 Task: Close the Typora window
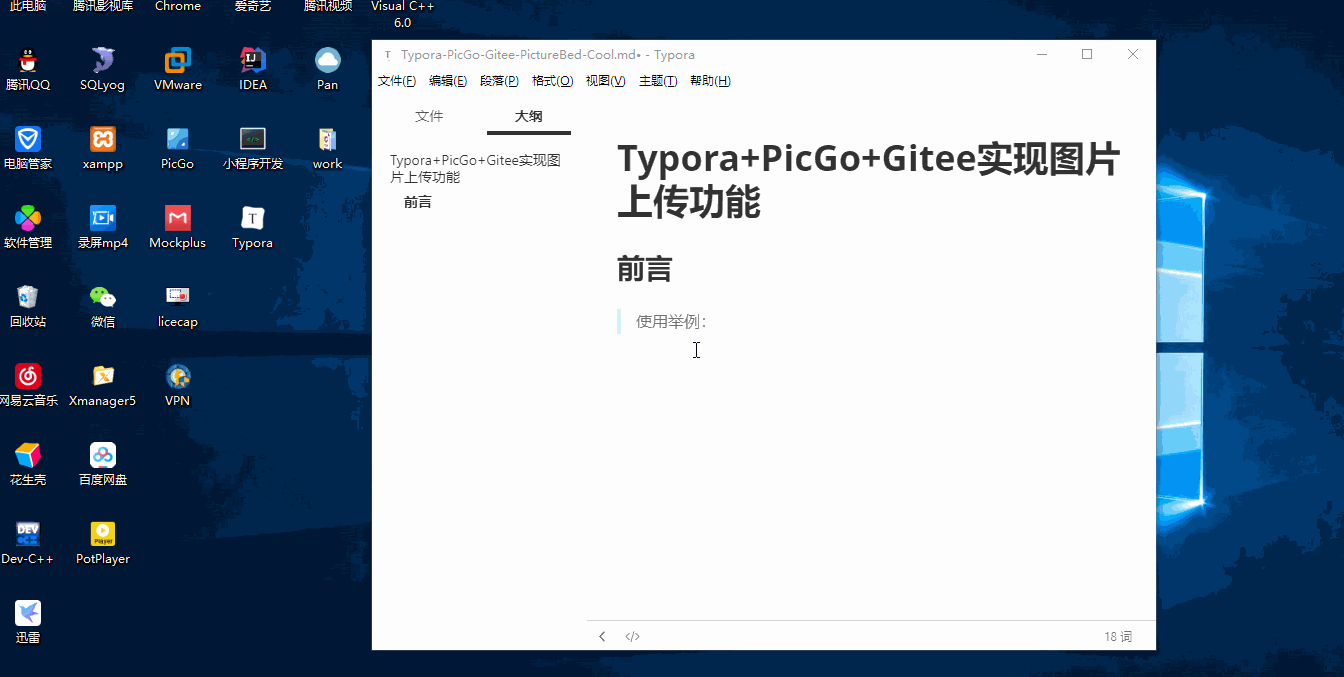pyautogui.click(x=1133, y=54)
